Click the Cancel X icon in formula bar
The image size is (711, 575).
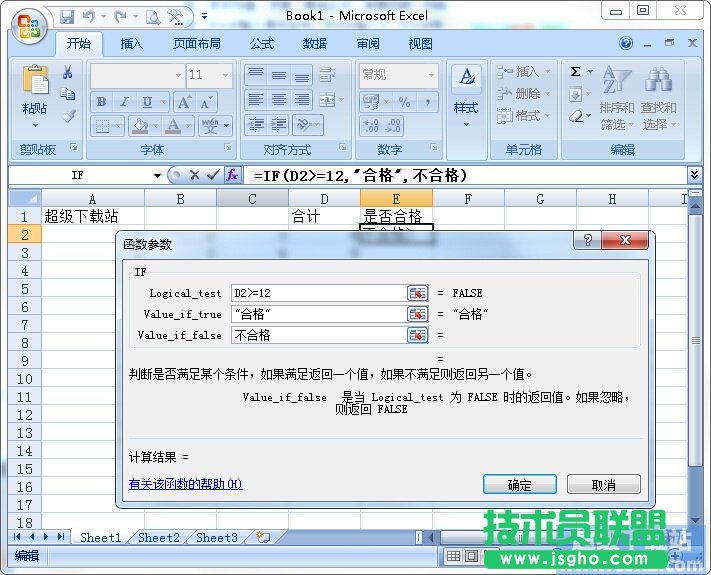[194, 175]
